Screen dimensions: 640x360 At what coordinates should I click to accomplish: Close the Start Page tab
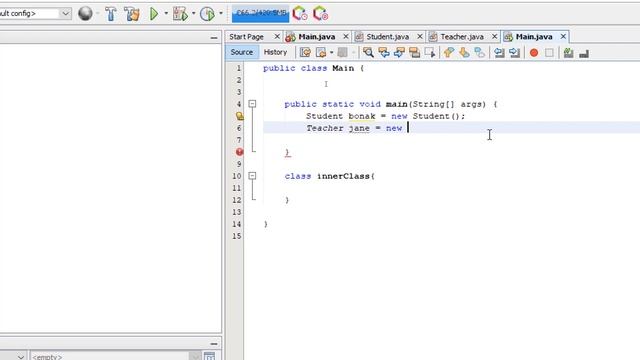point(277,37)
